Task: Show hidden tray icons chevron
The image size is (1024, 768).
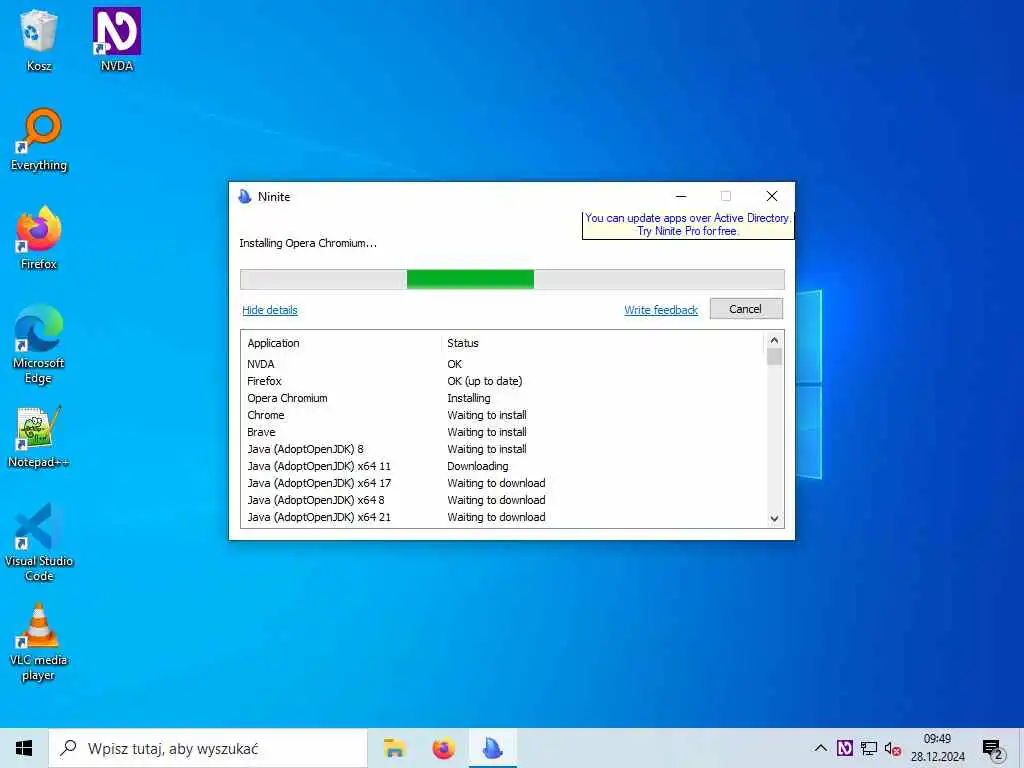Action: pyautogui.click(x=820, y=748)
